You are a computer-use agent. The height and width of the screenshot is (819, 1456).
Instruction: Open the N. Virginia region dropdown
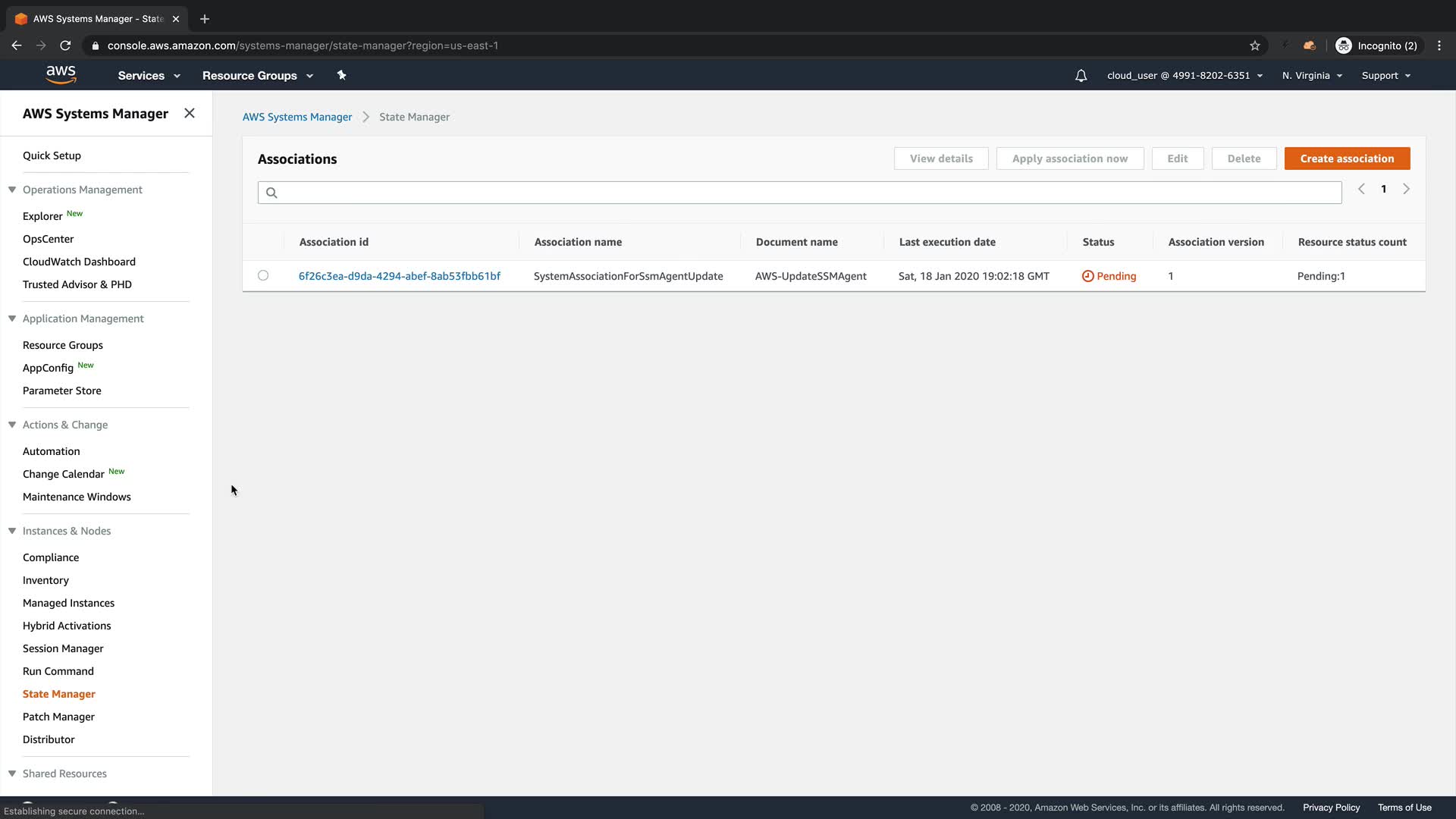[1312, 76]
